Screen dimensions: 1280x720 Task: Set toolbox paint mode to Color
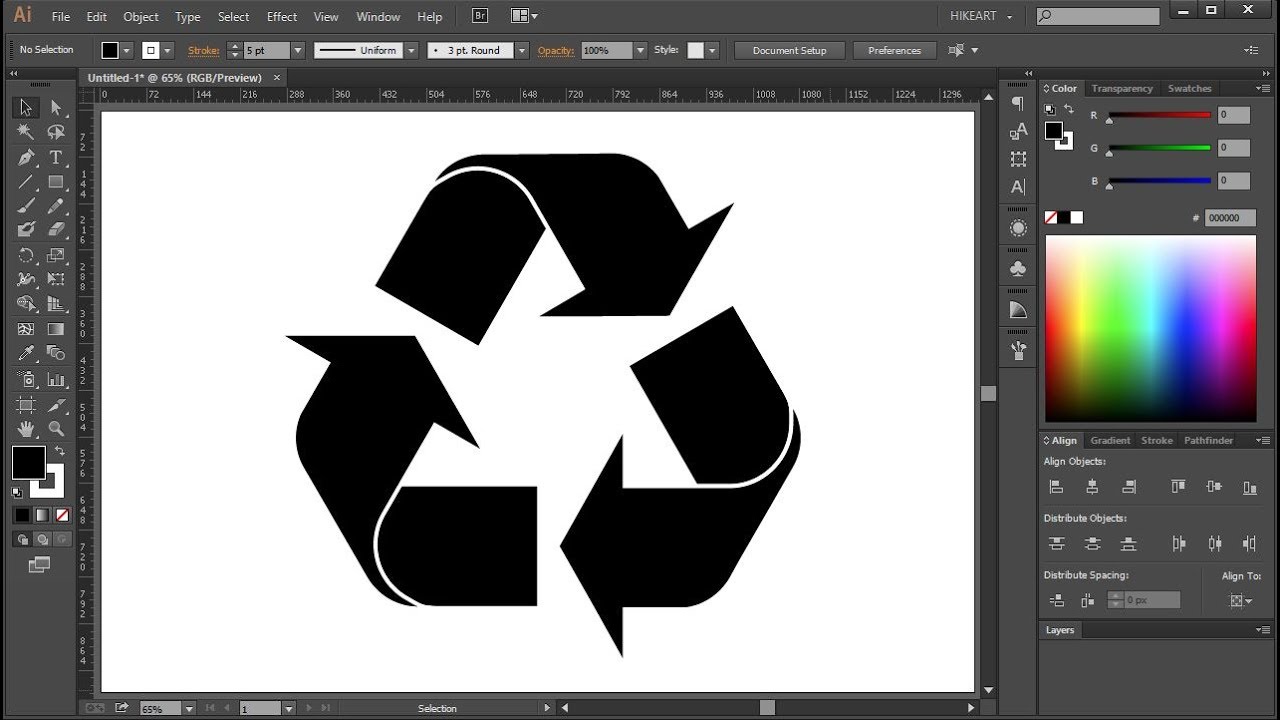coord(22,515)
